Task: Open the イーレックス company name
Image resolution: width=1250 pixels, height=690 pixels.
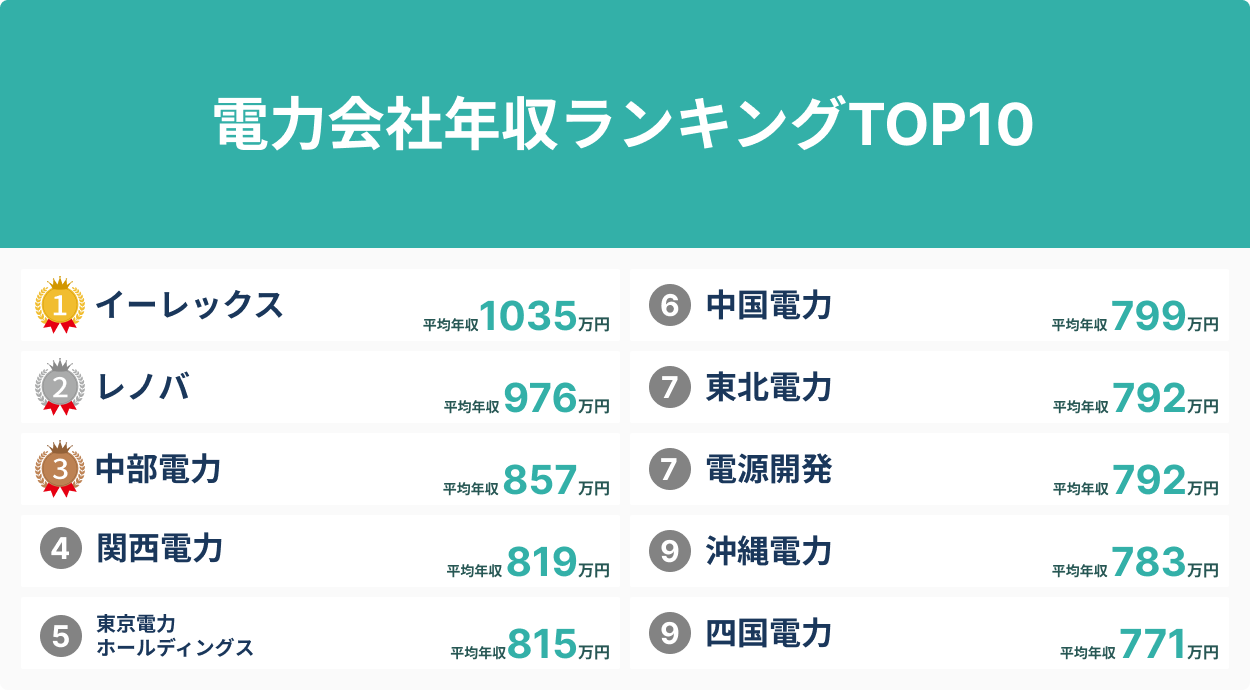Action: [x=189, y=305]
